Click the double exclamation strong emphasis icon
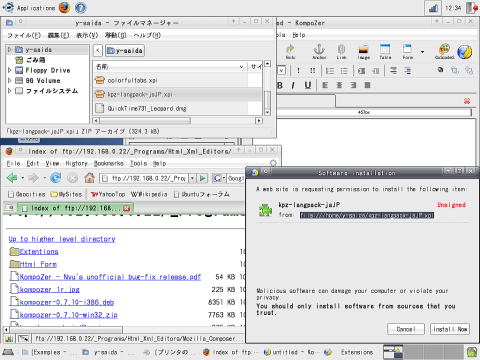 (312, 71)
